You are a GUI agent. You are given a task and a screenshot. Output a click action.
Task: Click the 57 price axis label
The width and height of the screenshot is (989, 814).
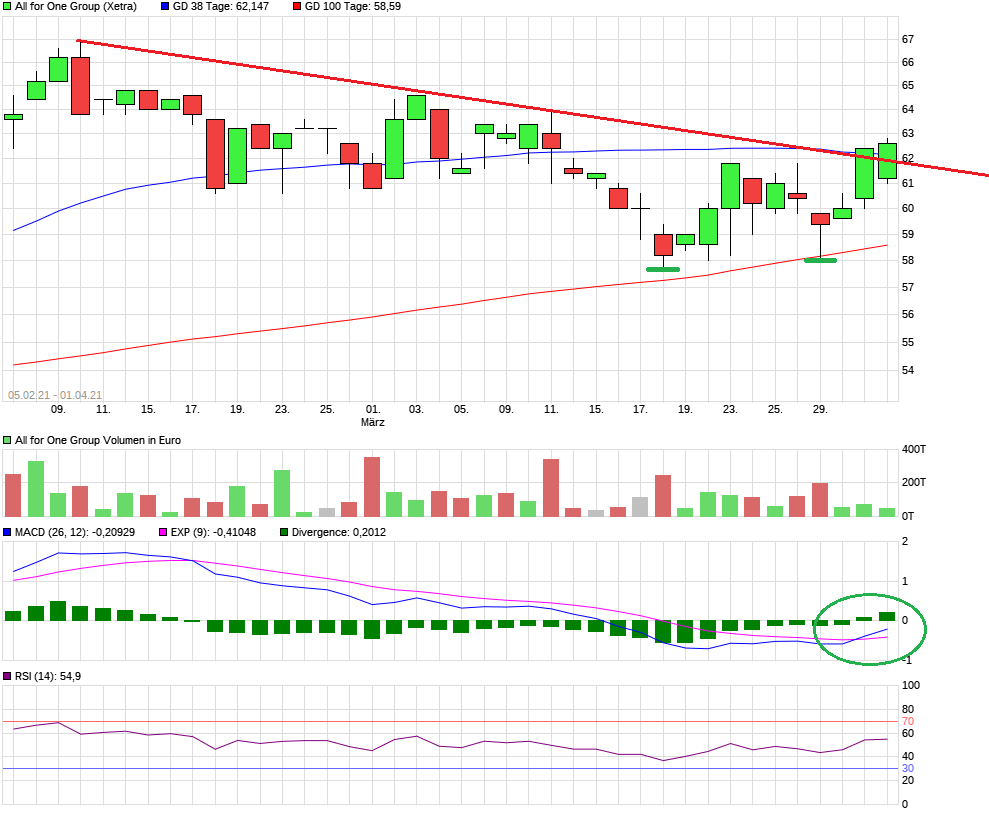pyautogui.click(x=908, y=287)
